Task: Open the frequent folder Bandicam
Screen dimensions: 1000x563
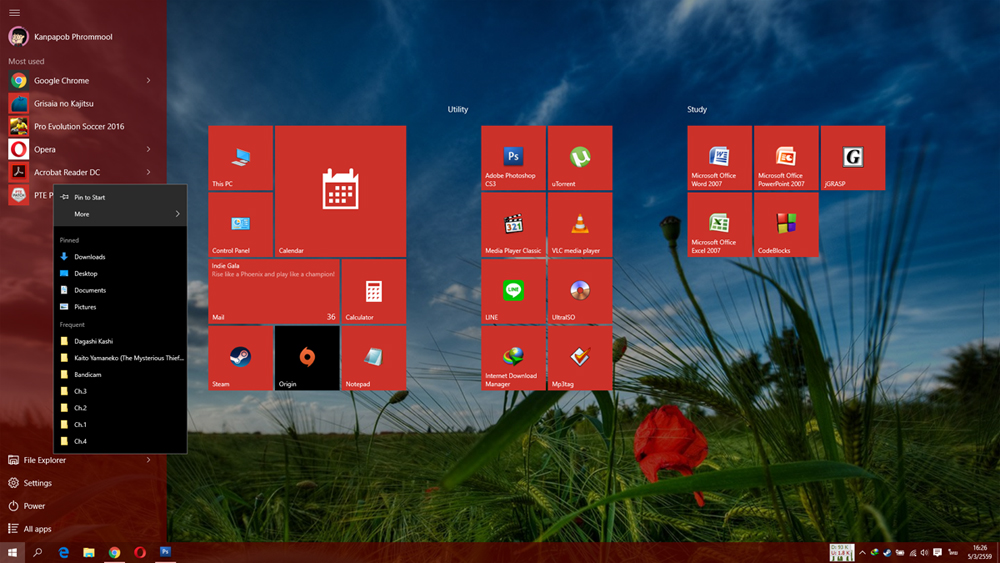Action: 121,374
